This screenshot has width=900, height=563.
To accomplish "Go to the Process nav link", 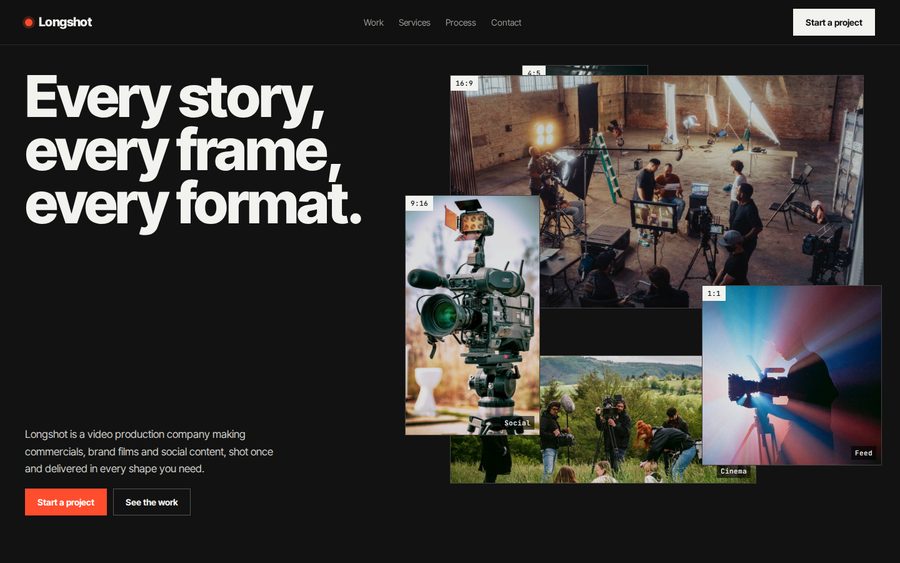I will click(460, 22).
